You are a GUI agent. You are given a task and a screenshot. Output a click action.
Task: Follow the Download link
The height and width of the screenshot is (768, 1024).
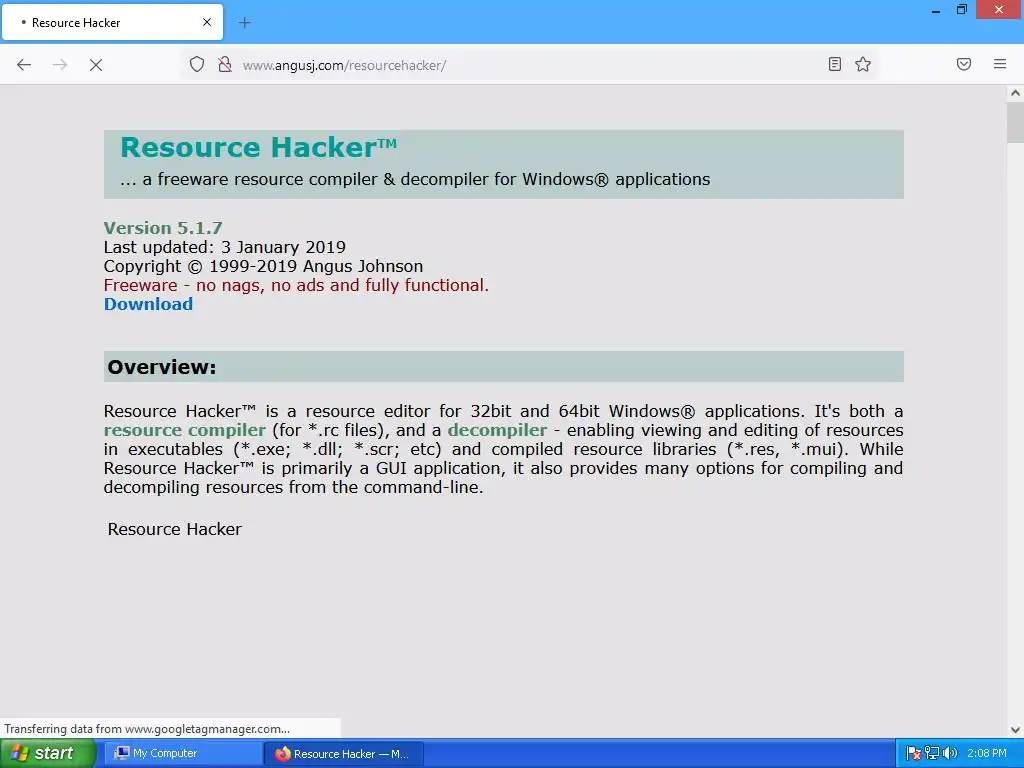148,304
